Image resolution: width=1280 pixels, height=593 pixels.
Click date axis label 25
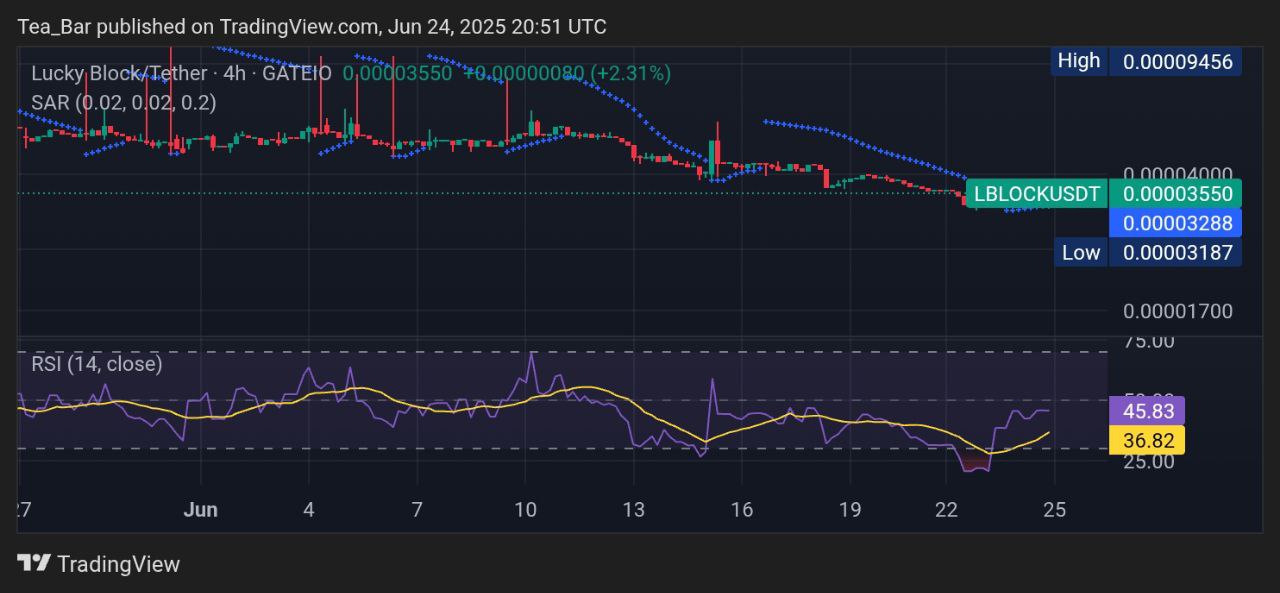(x=1054, y=510)
